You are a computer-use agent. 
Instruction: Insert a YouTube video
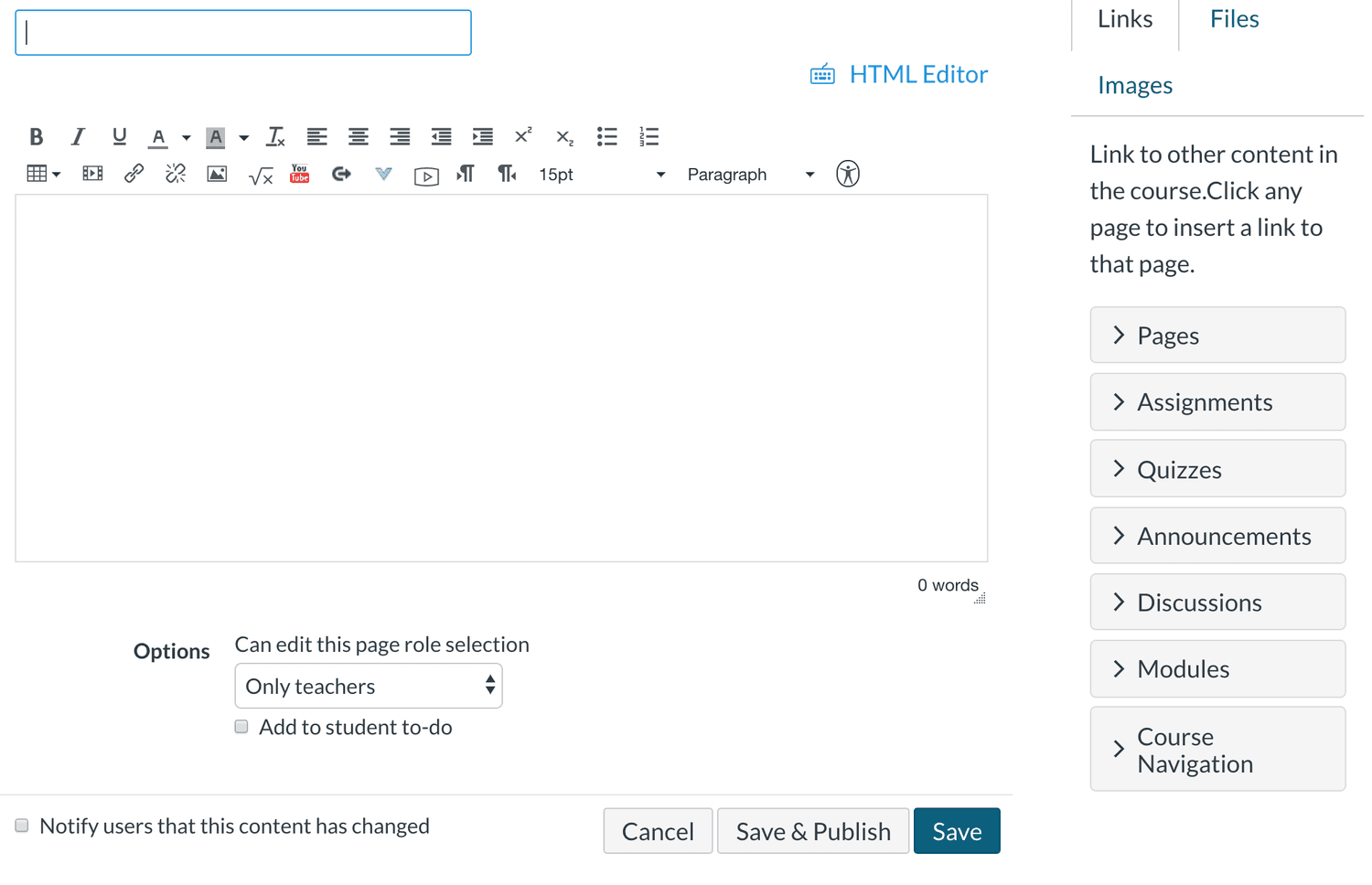click(x=300, y=174)
